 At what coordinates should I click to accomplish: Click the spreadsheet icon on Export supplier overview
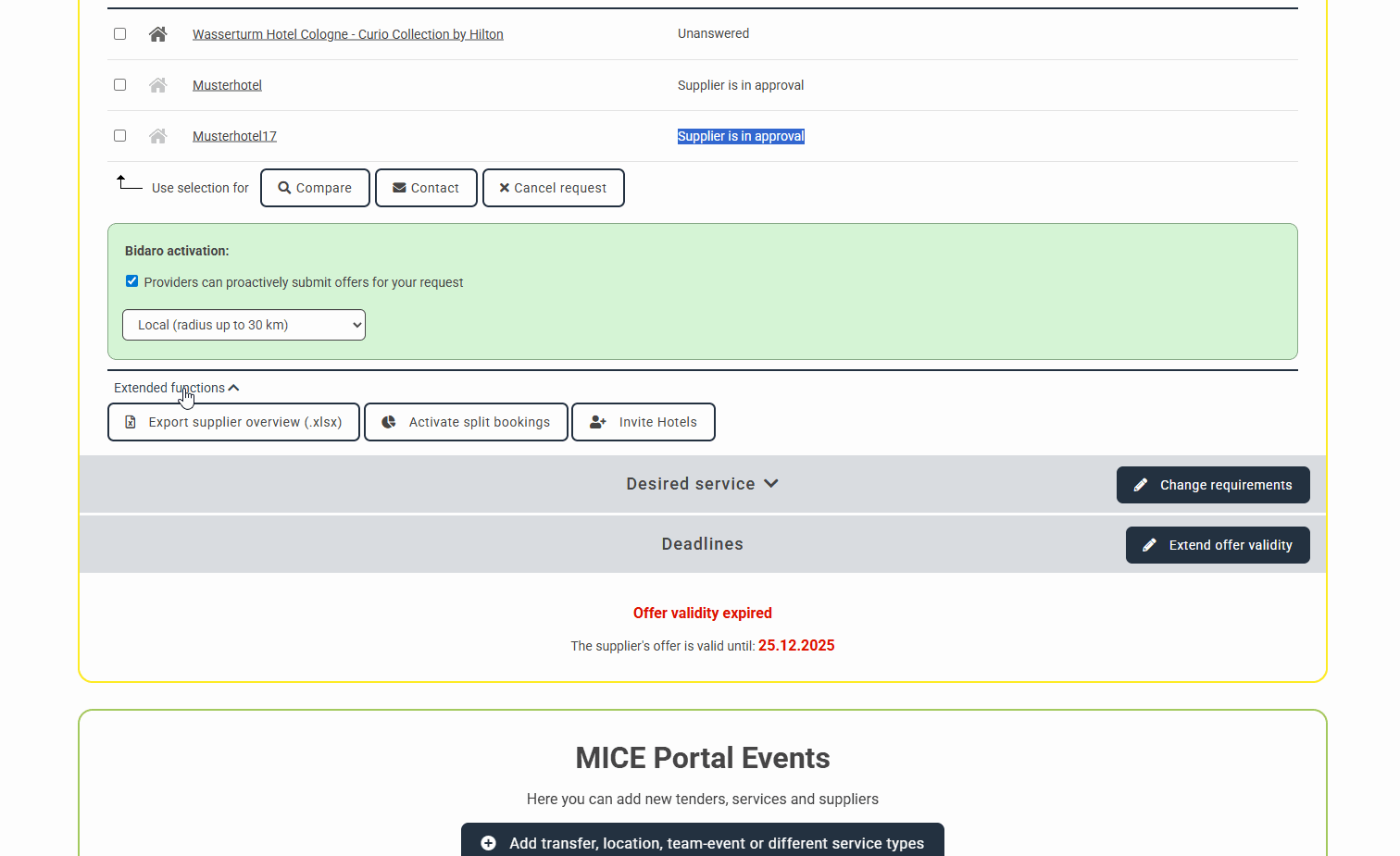pyautogui.click(x=131, y=421)
